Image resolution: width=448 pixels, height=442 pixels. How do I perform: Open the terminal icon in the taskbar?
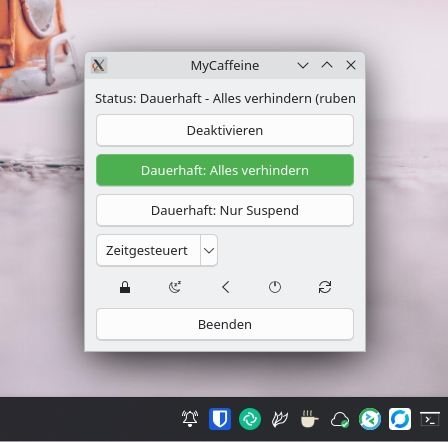tap(430, 419)
